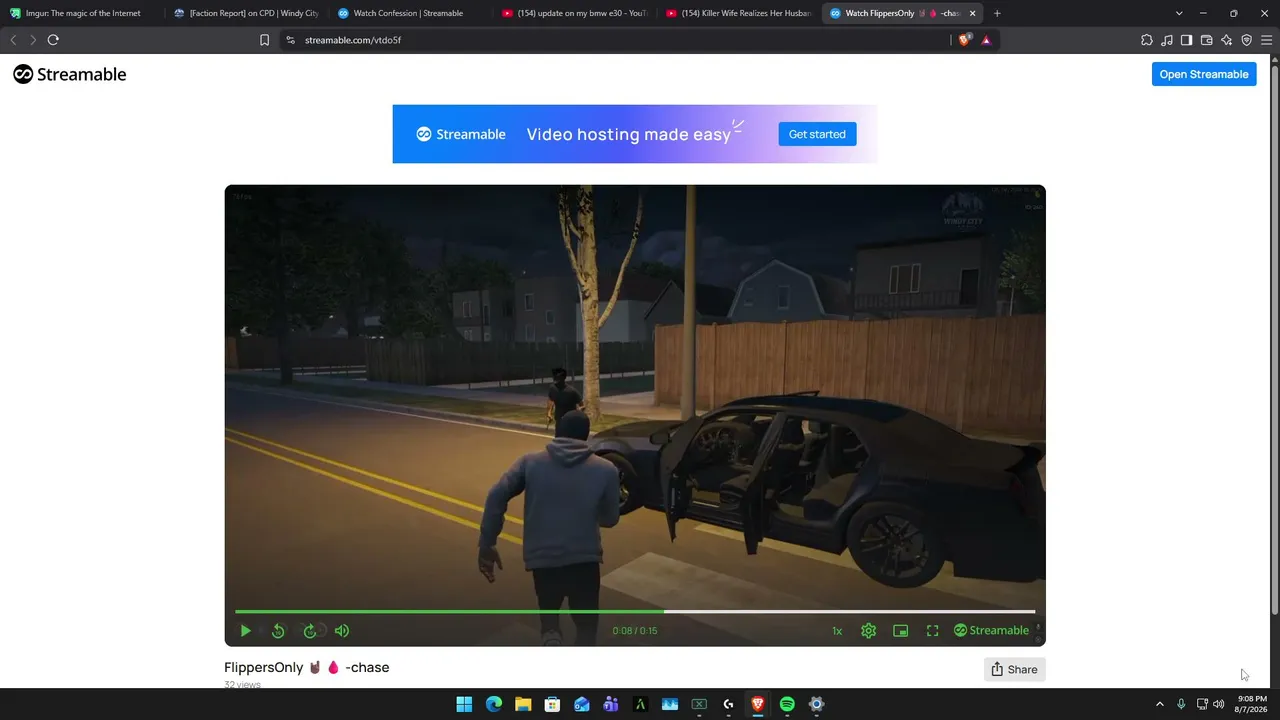1280x720 pixels.
Task: Open the Leo AI sparkle icon
Action: pyautogui.click(x=1226, y=40)
